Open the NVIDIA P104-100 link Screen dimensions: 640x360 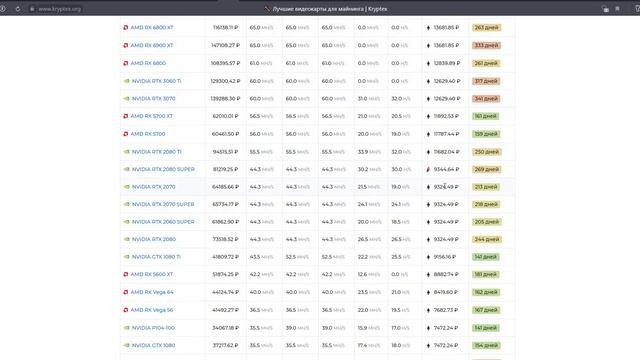(x=153, y=328)
